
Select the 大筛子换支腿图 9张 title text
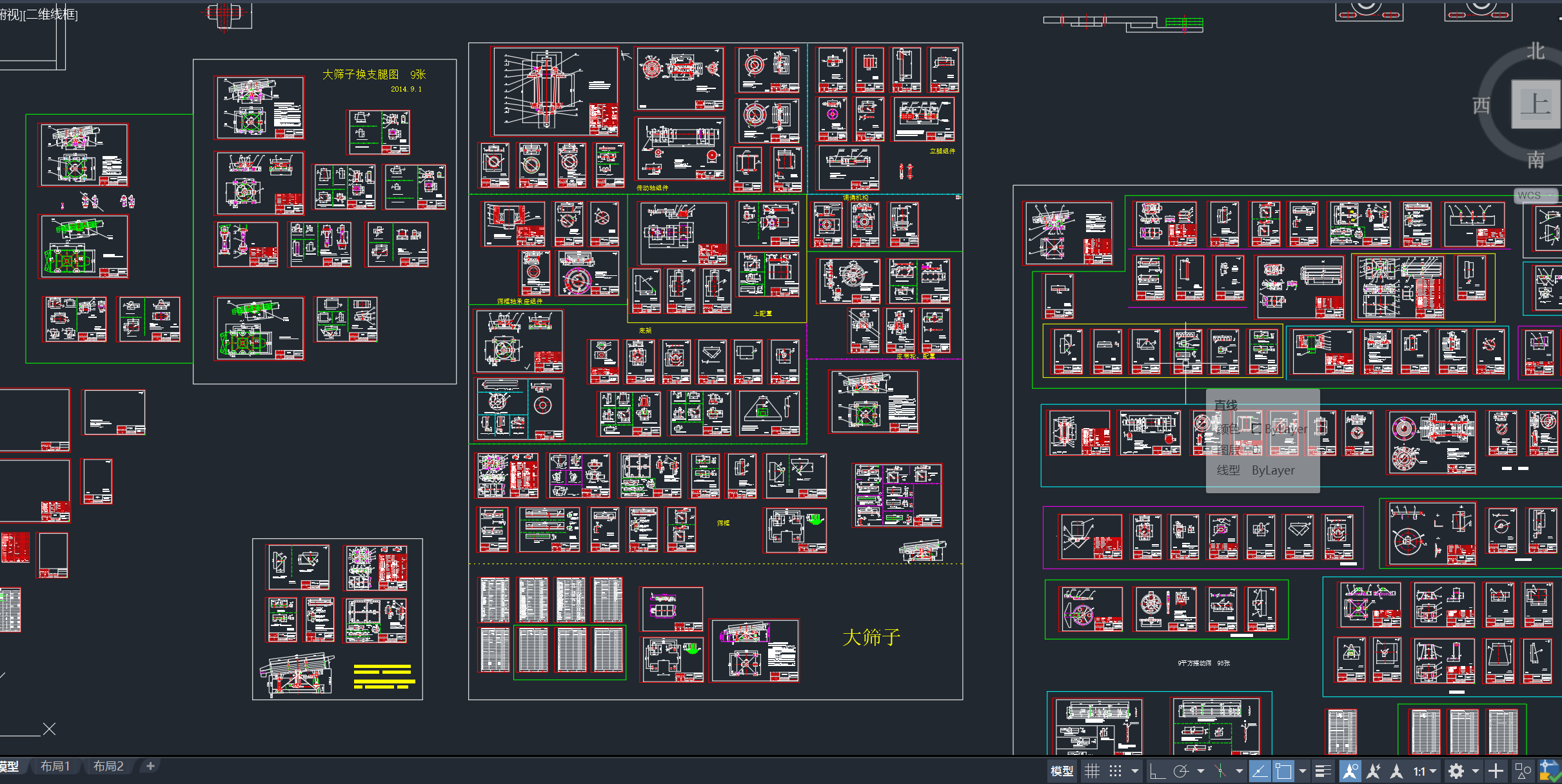pyautogui.click(x=374, y=75)
